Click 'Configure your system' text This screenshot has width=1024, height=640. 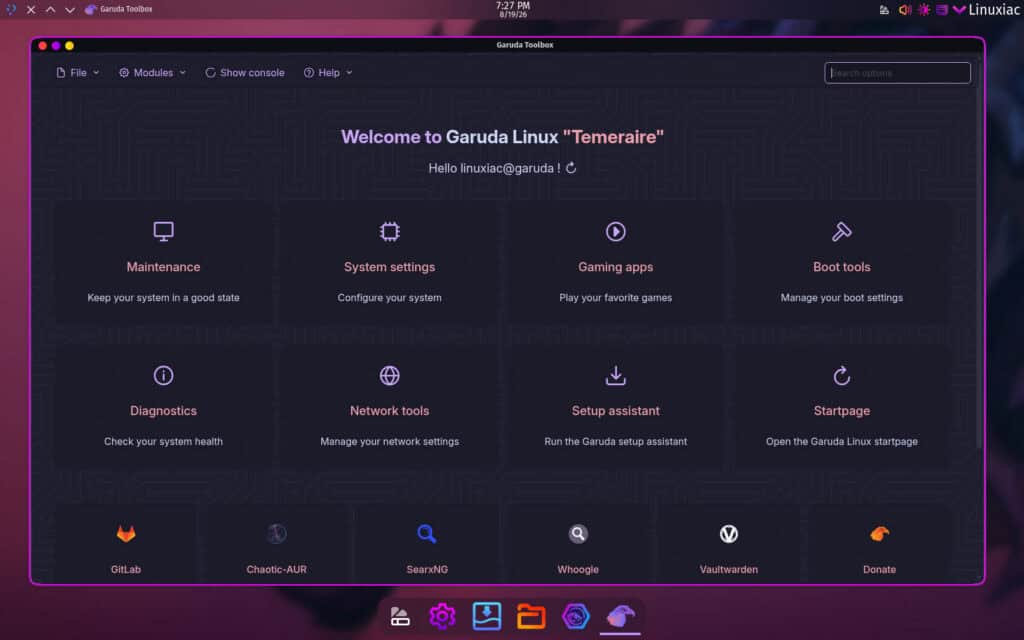click(x=389, y=298)
